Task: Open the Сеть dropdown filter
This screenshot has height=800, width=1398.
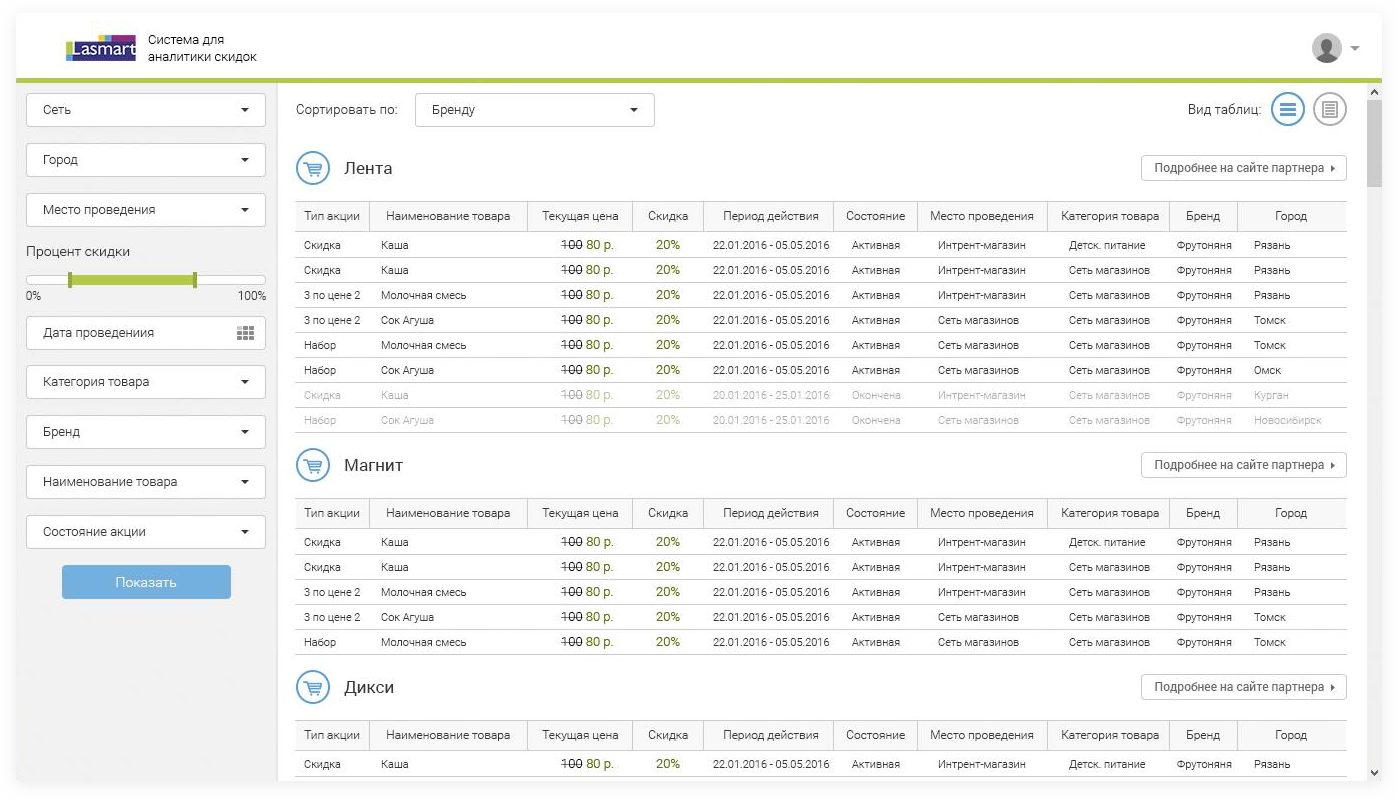Action: [146, 110]
